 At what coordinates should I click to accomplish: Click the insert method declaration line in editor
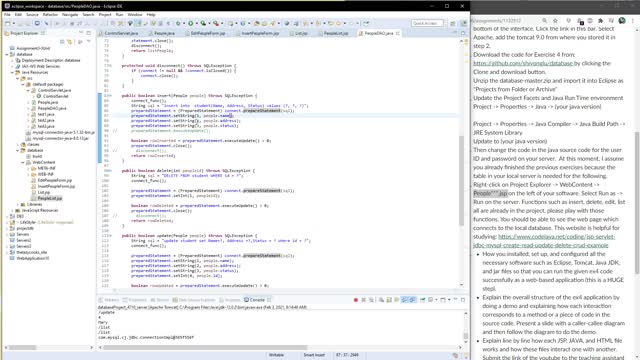coord(190,96)
